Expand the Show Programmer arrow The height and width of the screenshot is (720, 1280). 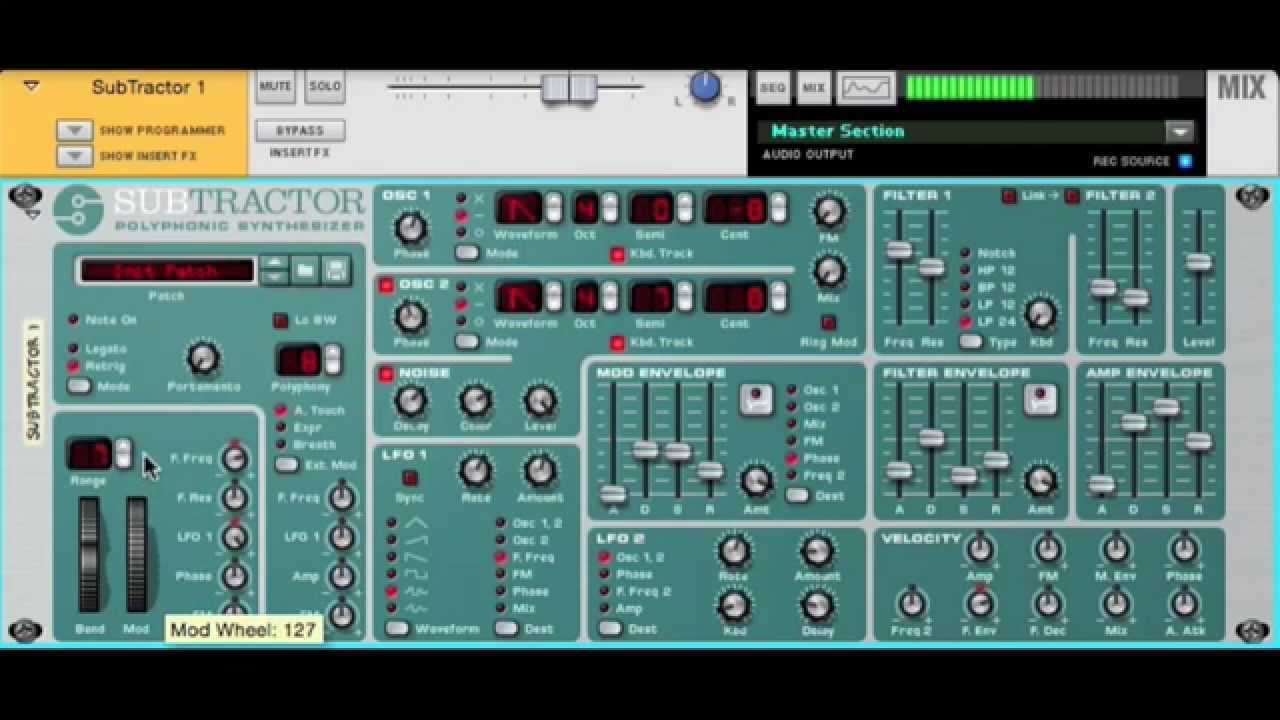[74, 131]
